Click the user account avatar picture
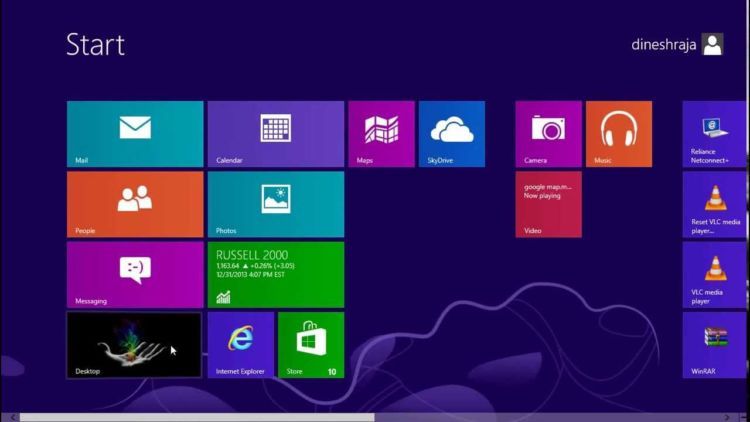750x422 pixels. 712,44
